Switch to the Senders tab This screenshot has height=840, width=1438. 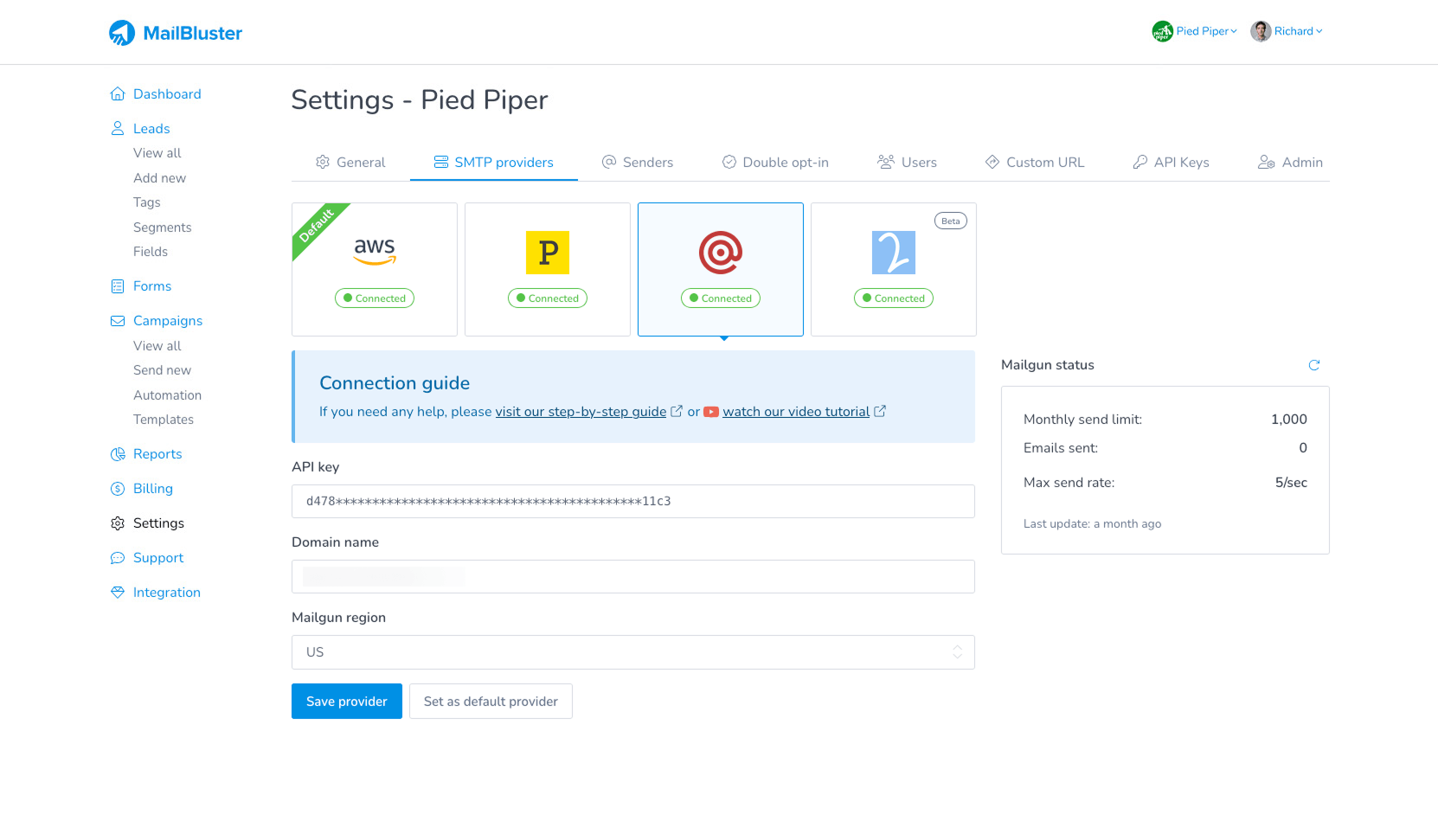click(x=638, y=163)
